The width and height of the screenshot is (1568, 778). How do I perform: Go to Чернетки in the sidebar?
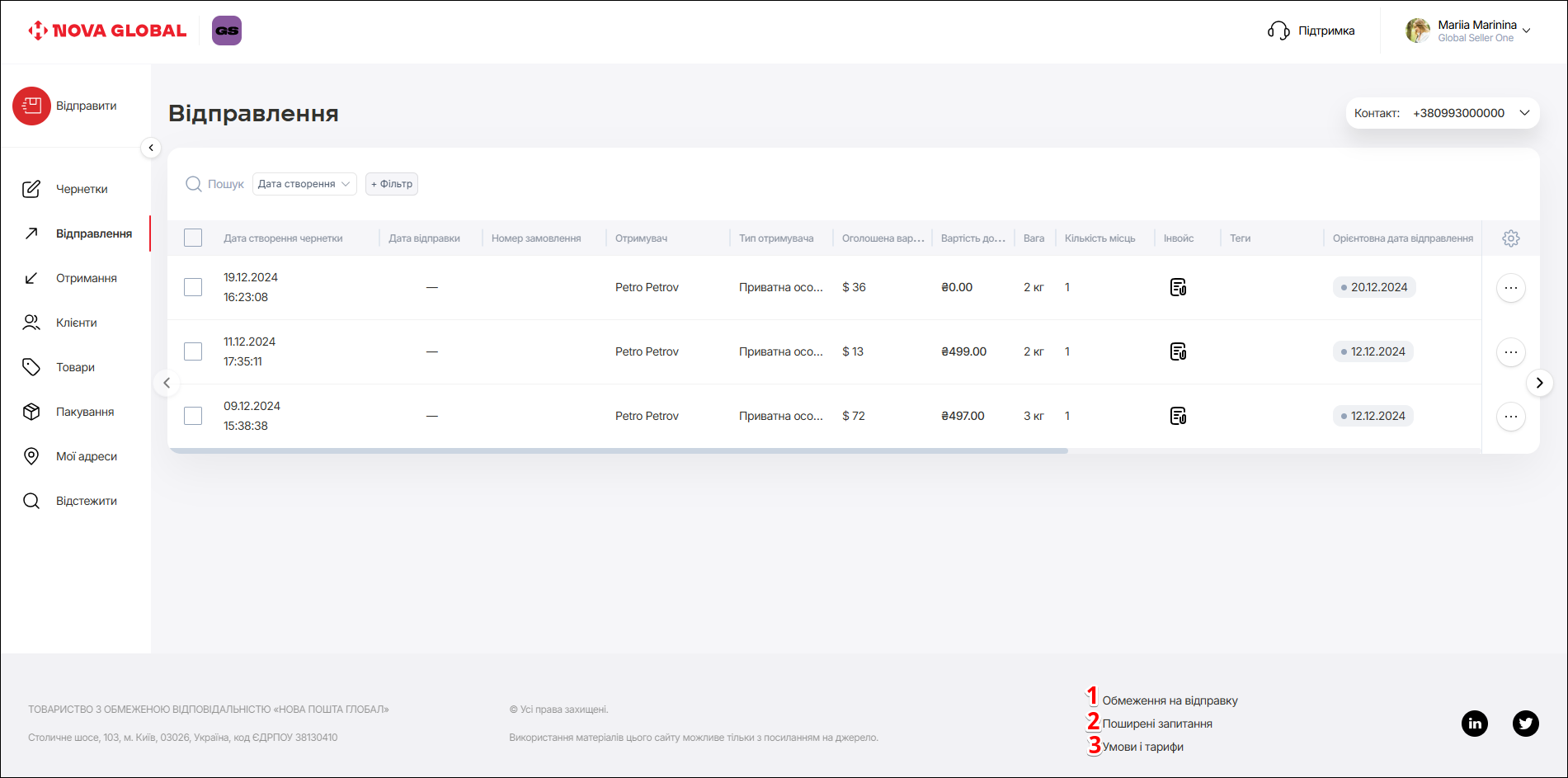81,189
